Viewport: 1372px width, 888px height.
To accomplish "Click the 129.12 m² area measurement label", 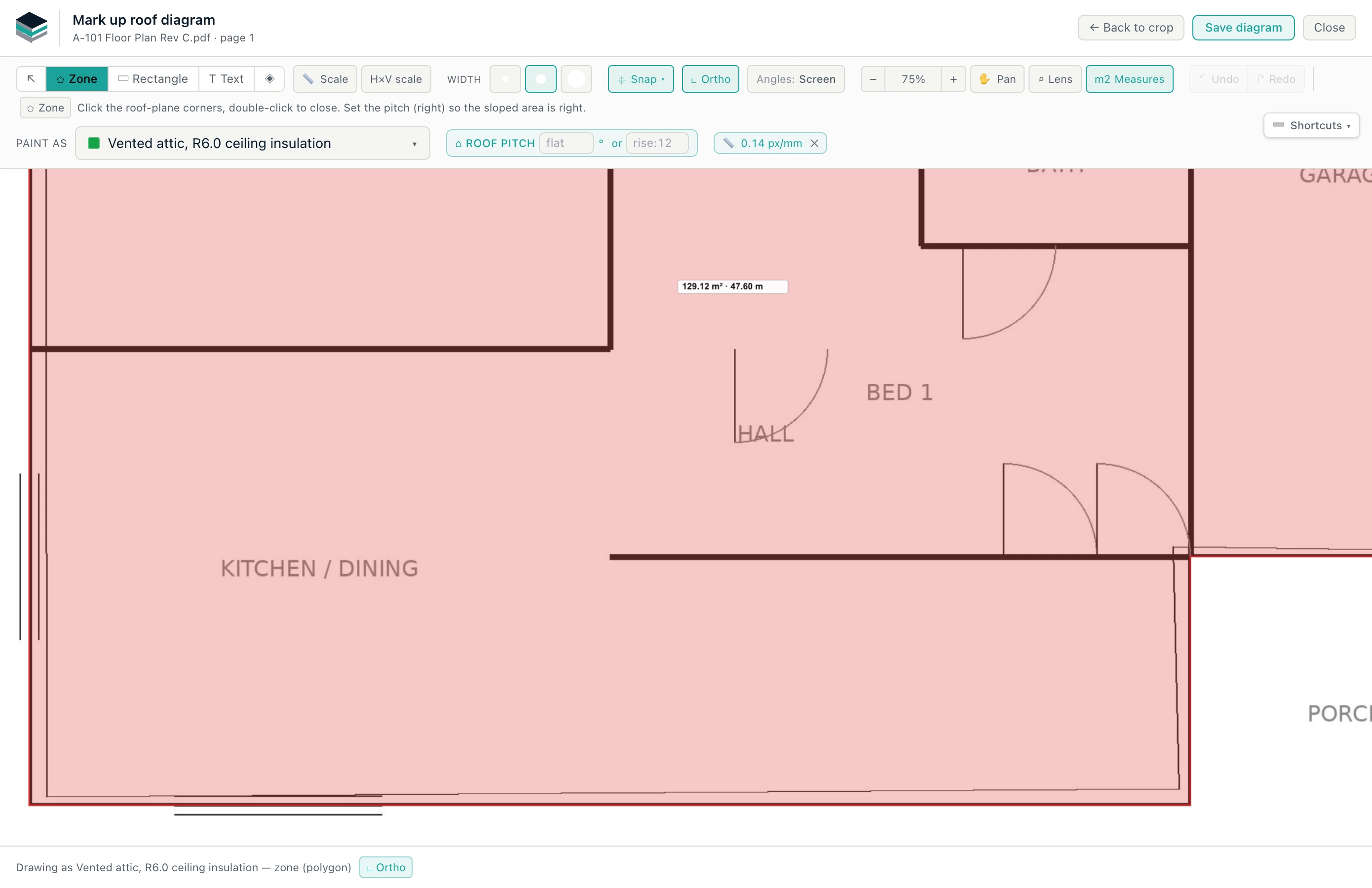I will tap(732, 287).
